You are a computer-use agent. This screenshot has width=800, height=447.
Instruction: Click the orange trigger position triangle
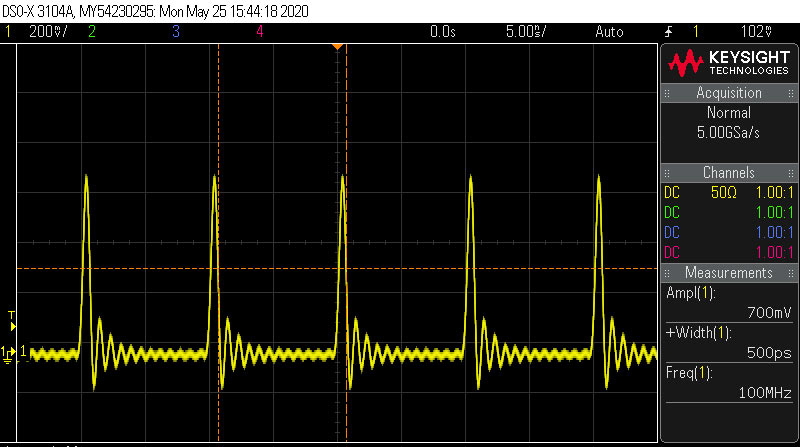[x=337, y=47]
